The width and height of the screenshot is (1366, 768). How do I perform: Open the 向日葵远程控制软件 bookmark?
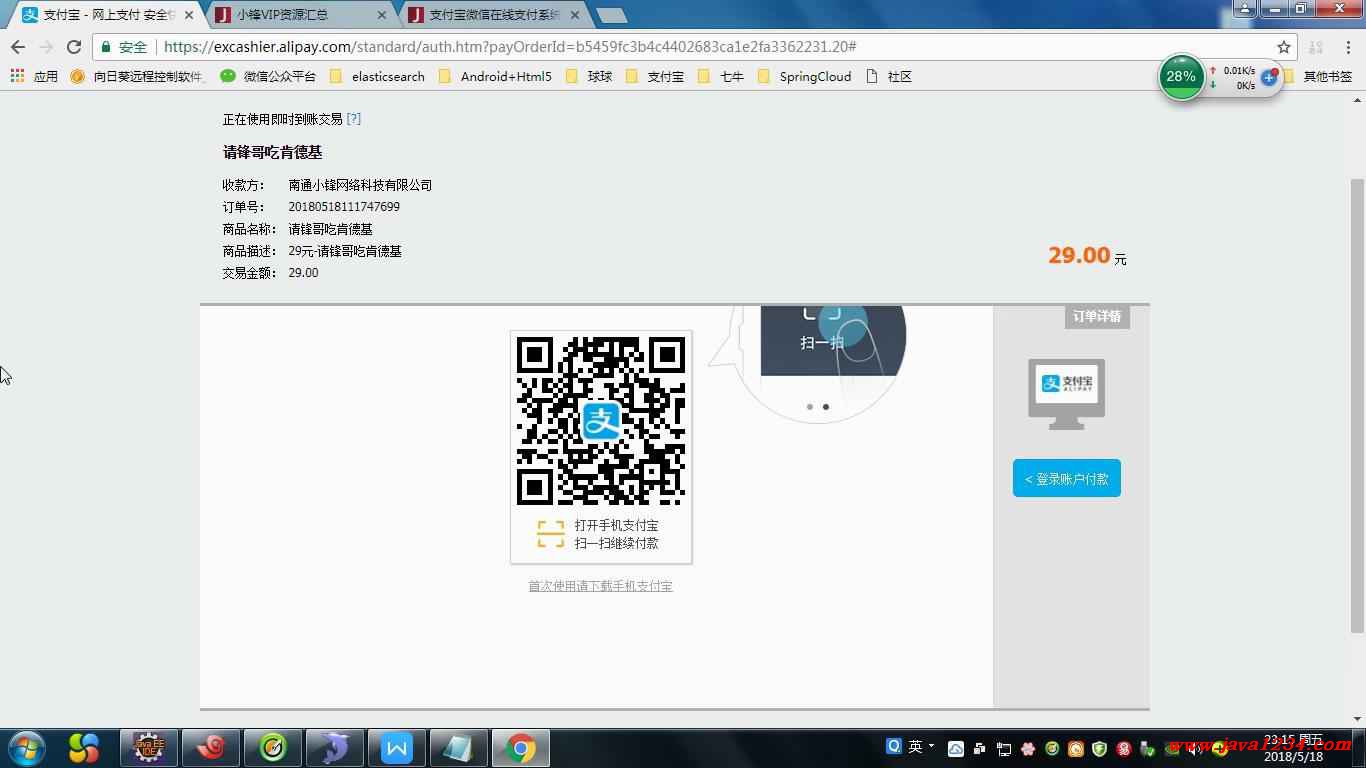point(138,76)
